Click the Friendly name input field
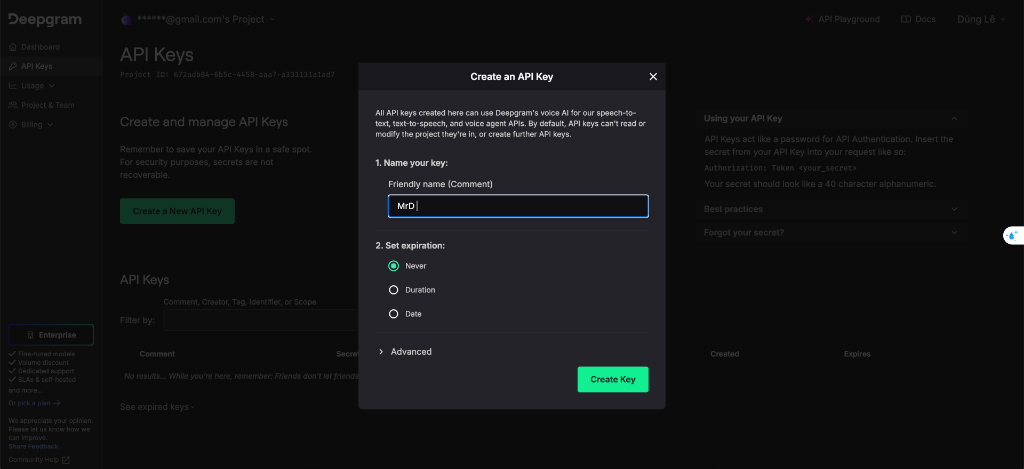 click(x=518, y=206)
